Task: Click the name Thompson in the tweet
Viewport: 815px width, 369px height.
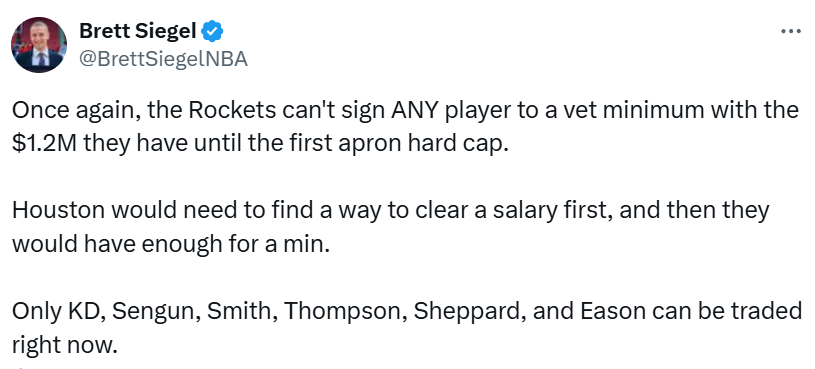Action: pyautogui.click(x=345, y=312)
